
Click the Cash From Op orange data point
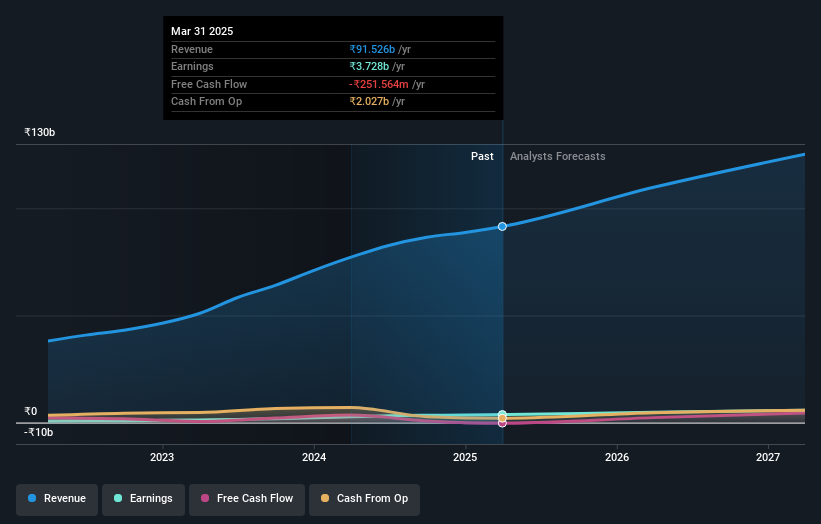[502, 418]
